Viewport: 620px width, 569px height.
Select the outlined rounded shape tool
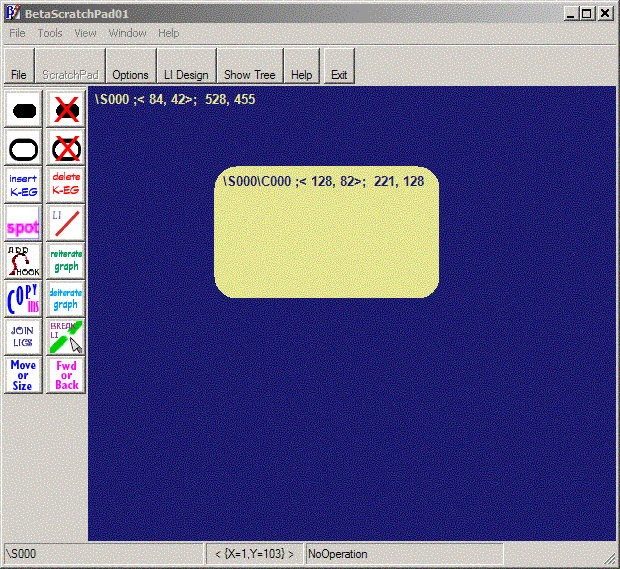click(23, 148)
